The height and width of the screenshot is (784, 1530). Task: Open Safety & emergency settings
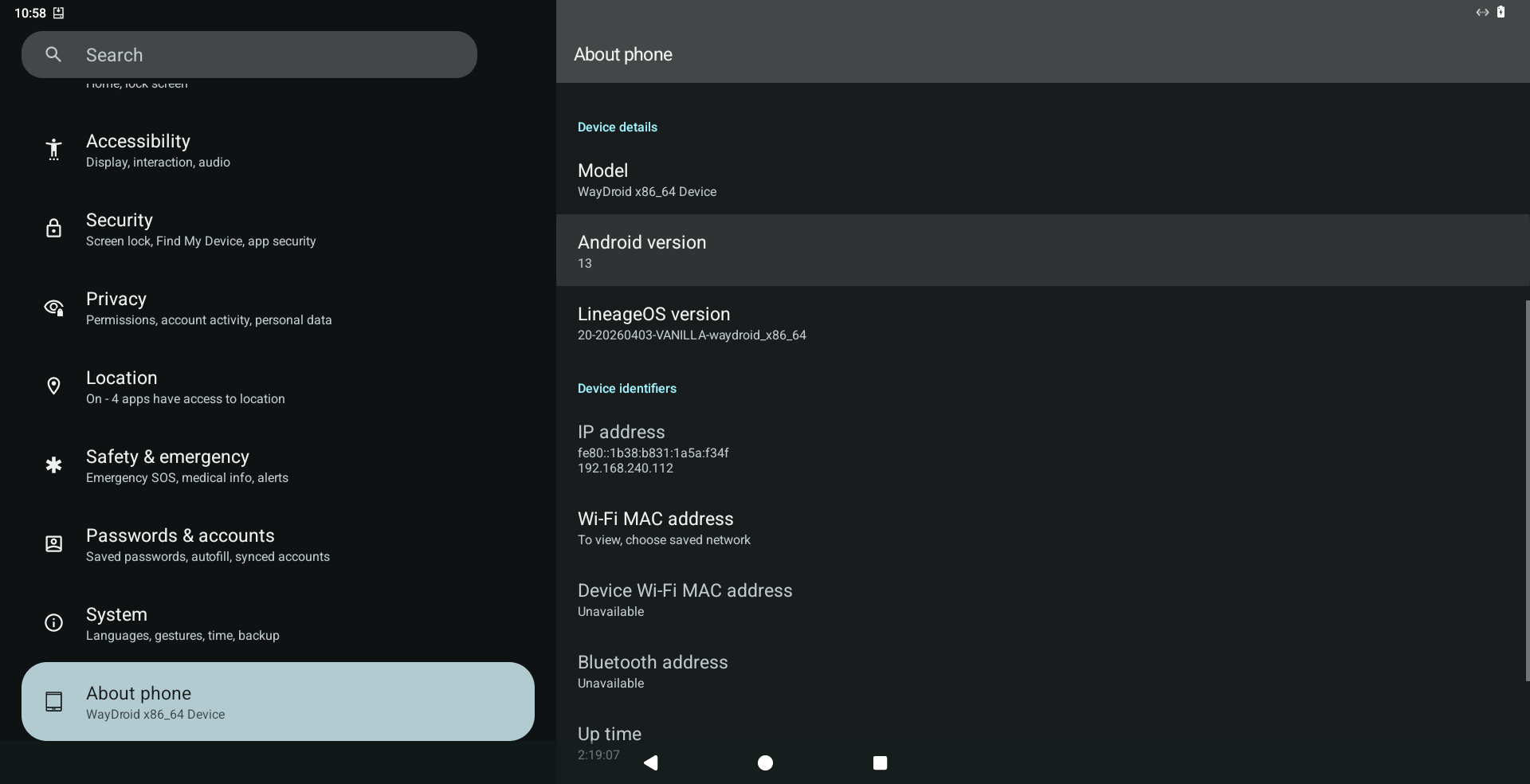coord(278,465)
